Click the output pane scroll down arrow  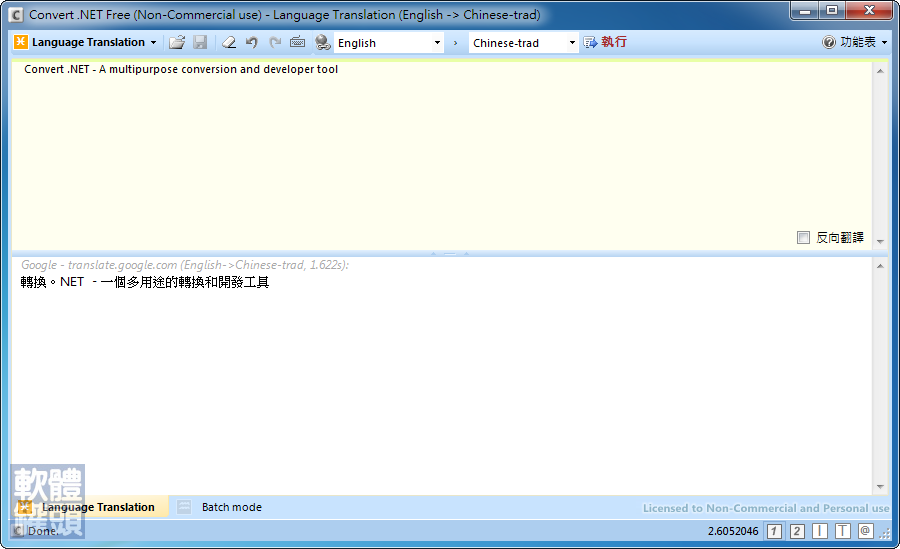880,487
